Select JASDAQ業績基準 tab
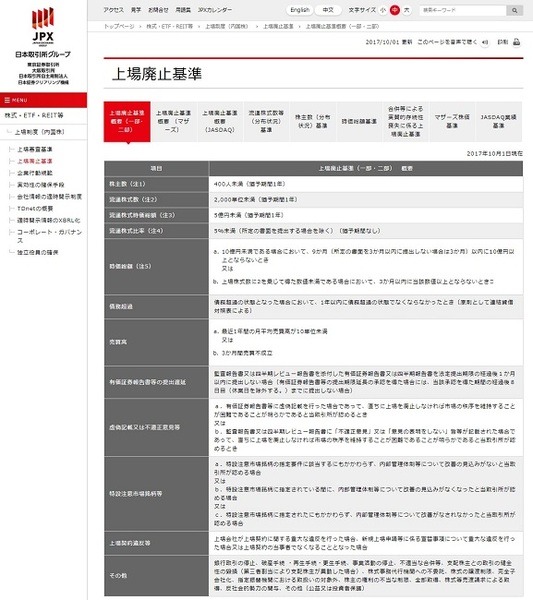The width and height of the screenshot is (533, 600). pos(498,121)
